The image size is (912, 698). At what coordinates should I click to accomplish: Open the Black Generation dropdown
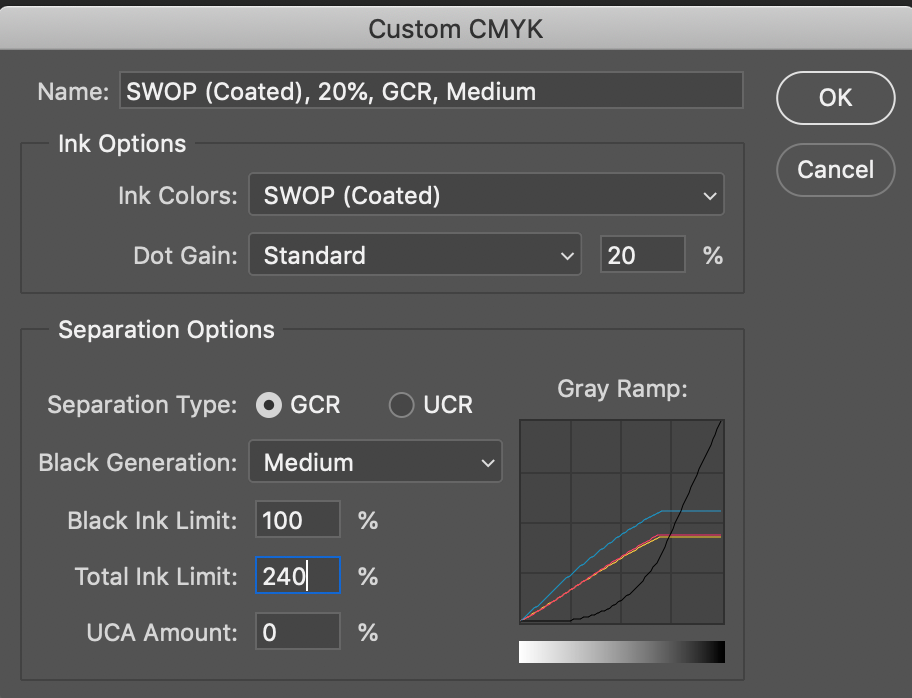375,463
